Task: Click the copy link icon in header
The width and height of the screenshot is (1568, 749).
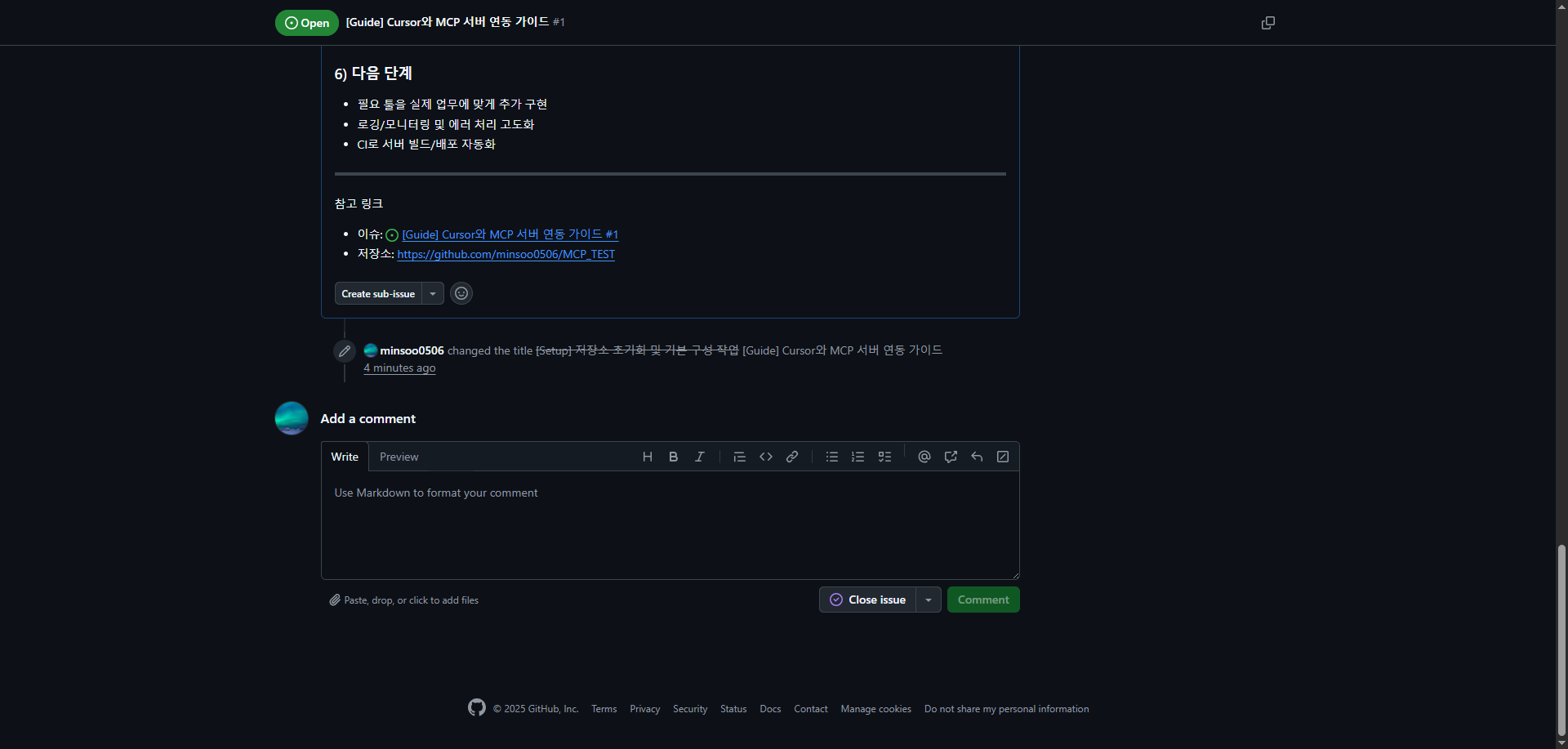Action: [1267, 23]
